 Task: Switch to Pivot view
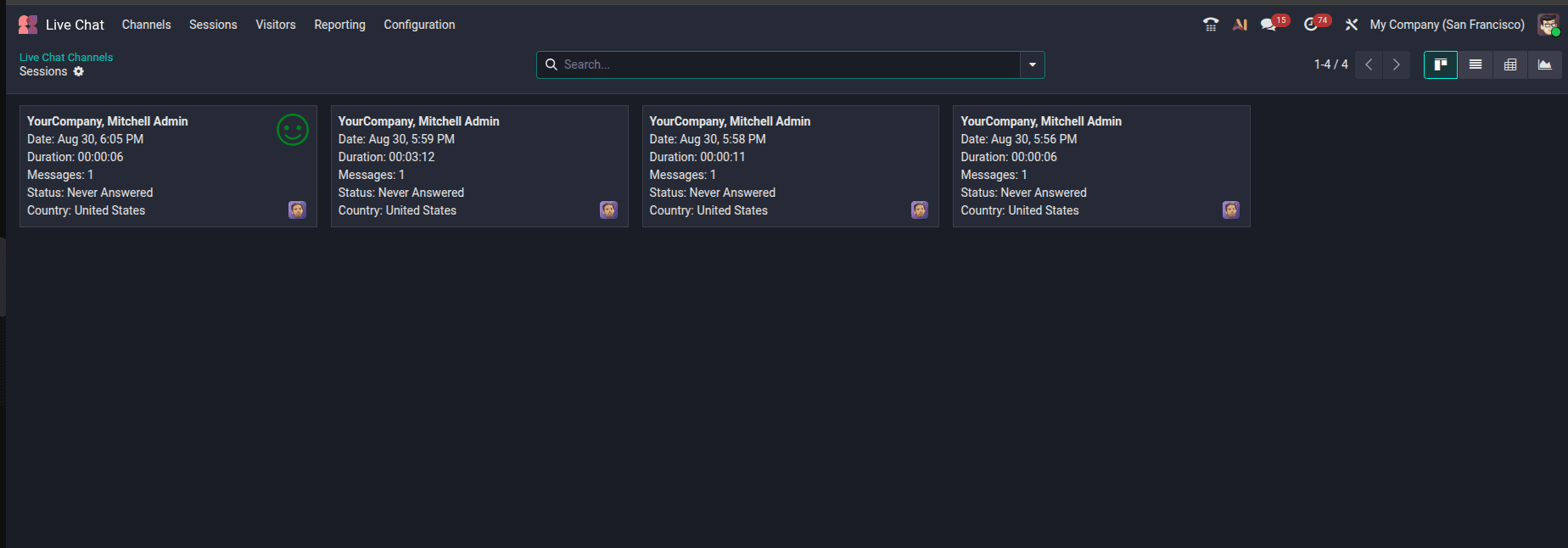[x=1510, y=64]
